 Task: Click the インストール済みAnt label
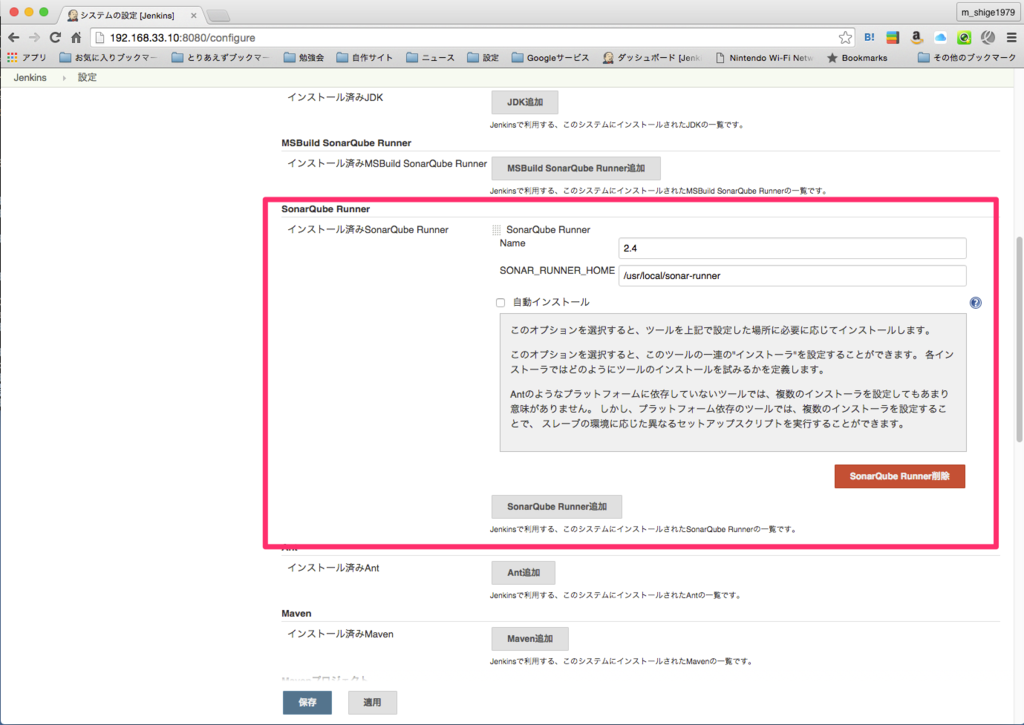click(x=333, y=568)
